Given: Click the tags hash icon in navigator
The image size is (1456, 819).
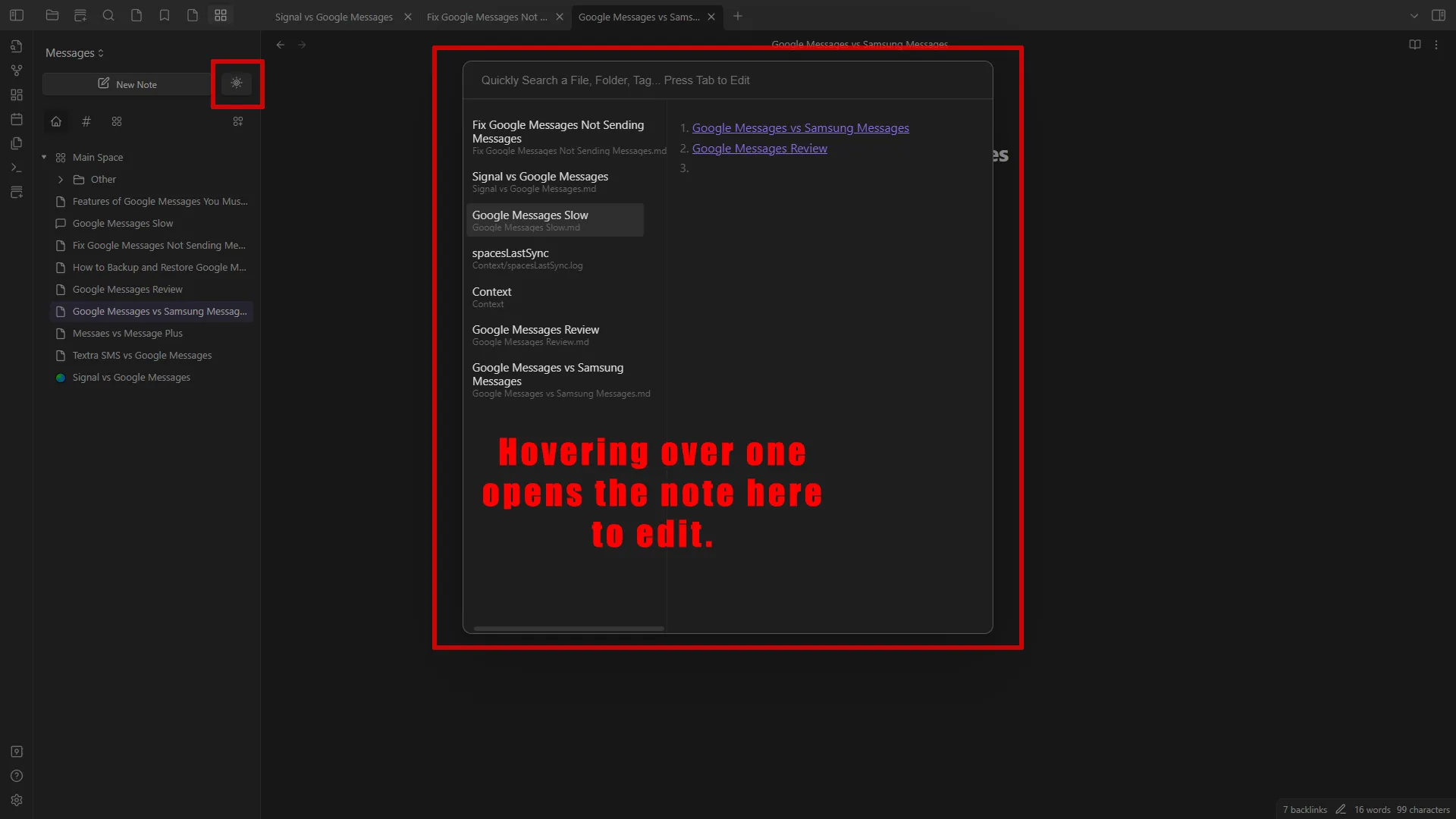Looking at the screenshot, I should [86, 121].
